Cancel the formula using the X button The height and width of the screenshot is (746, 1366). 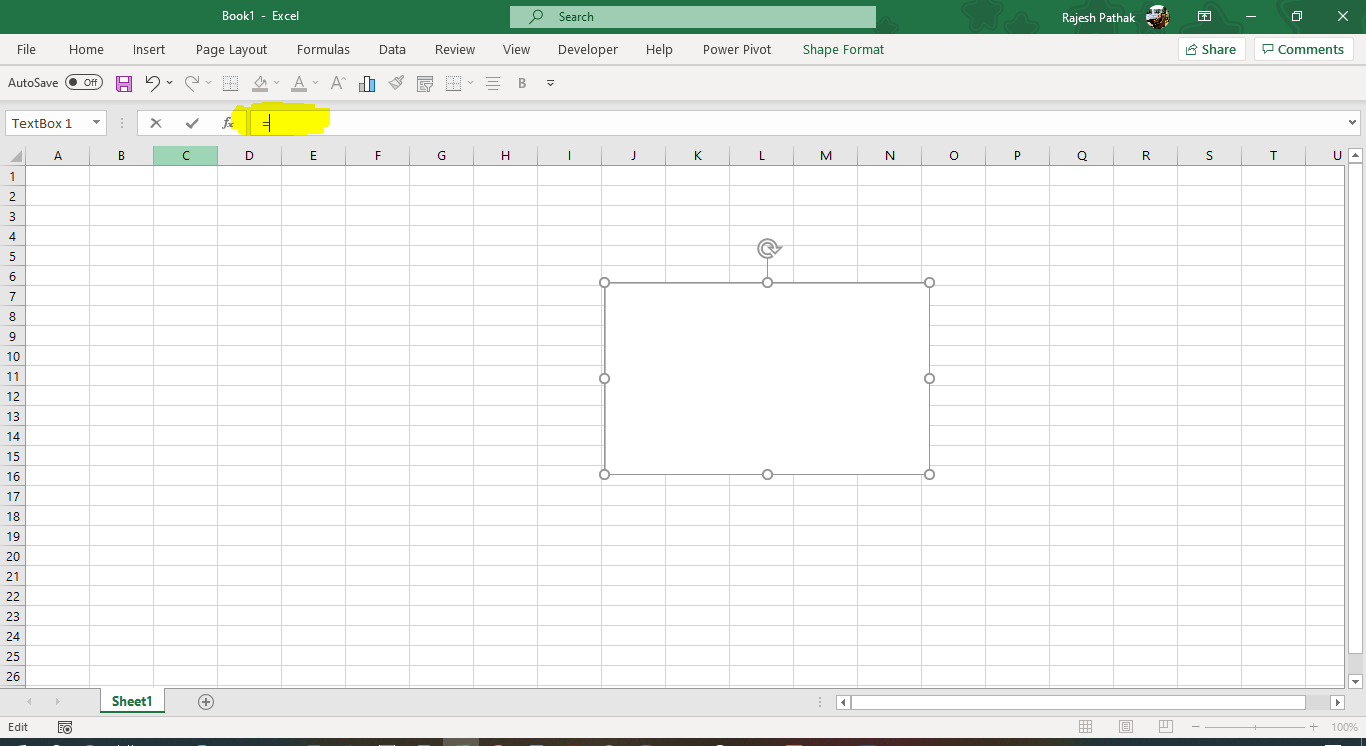[156, 122]
